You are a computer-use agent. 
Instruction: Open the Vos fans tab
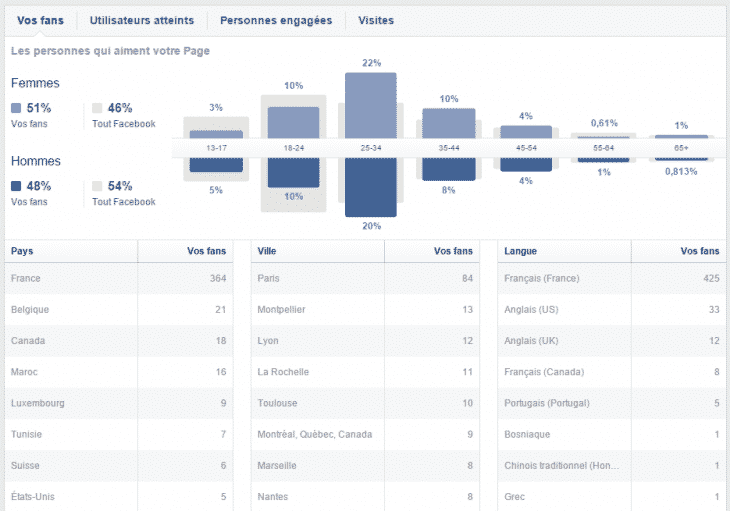coord(40,20)
